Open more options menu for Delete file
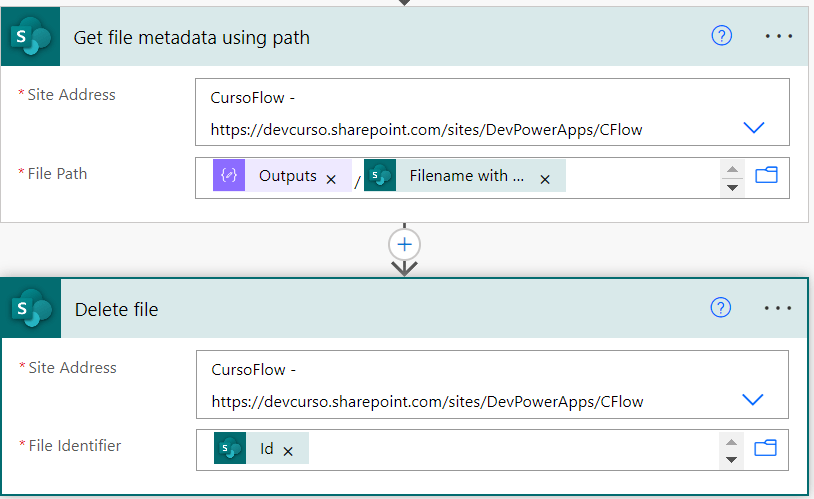The image size is (814, 499). [778, 308]
